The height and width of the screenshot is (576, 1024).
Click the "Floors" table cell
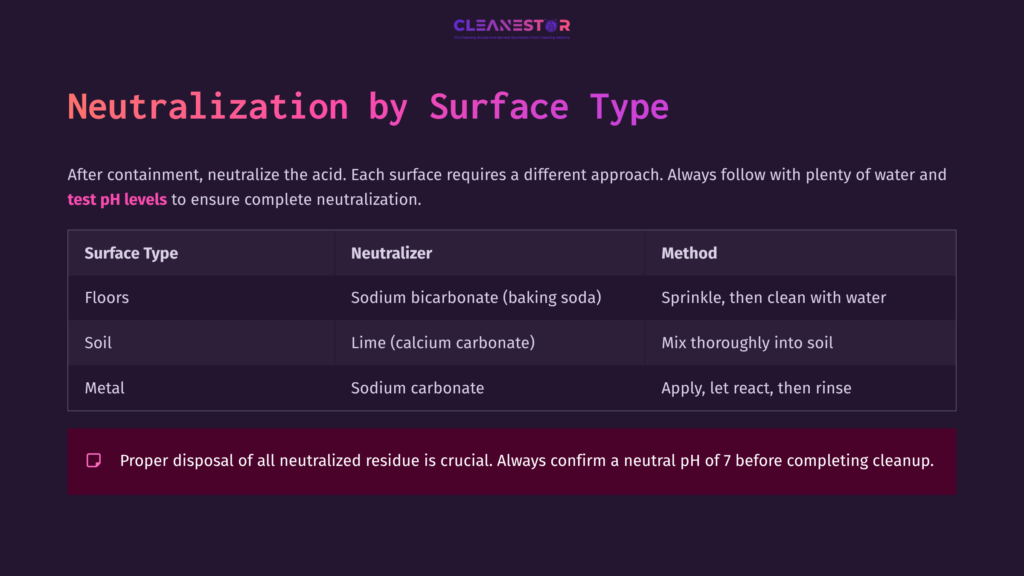(x=107, y=298)
